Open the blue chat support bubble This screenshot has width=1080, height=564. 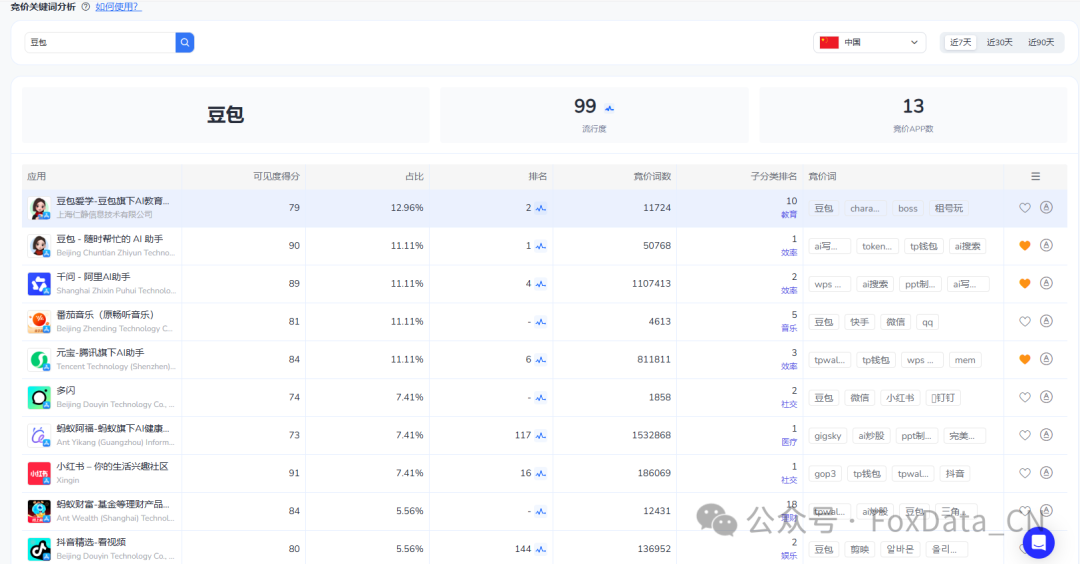point(1039,542)
